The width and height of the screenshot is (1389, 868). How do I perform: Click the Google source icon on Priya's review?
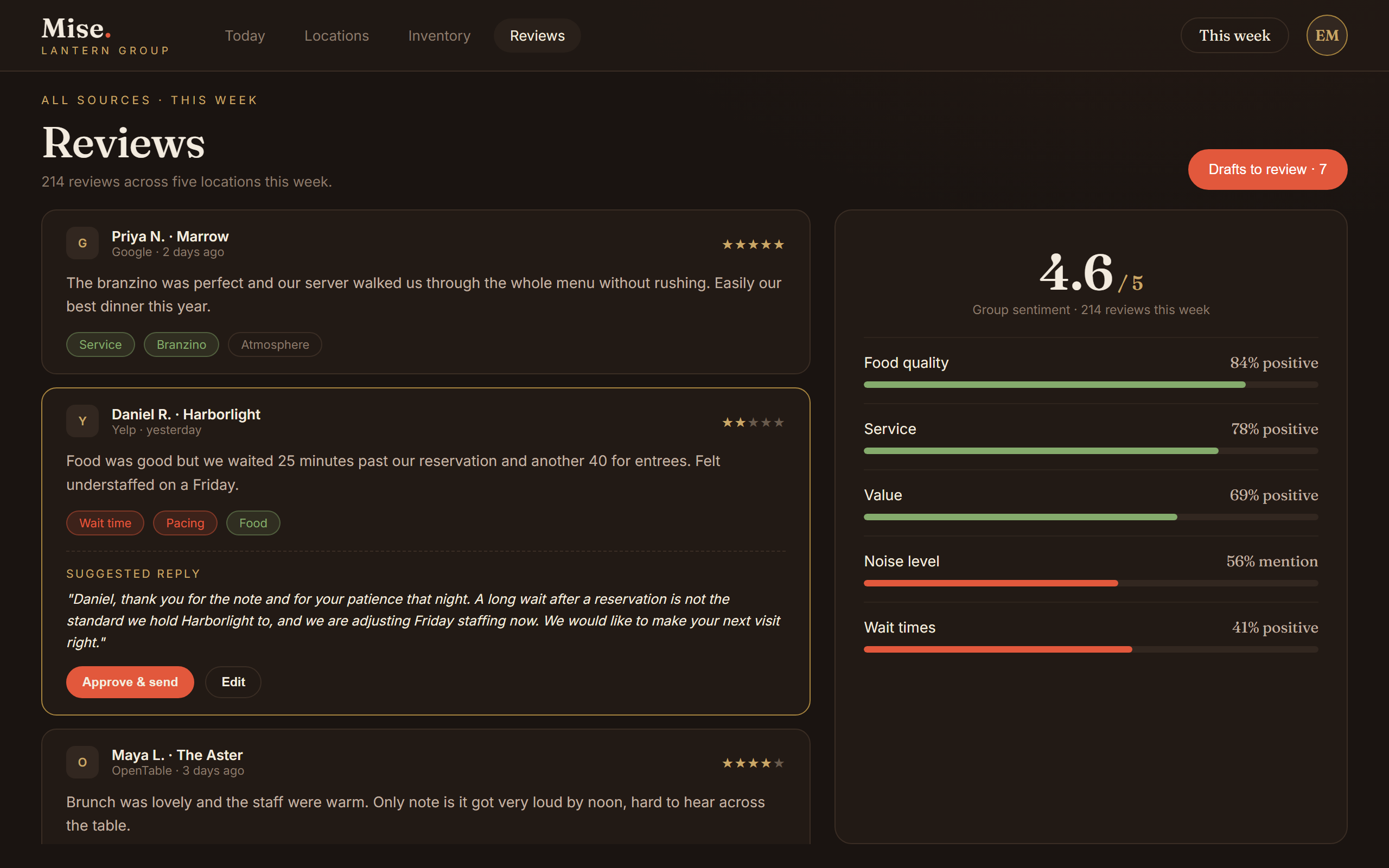[82, 244]
